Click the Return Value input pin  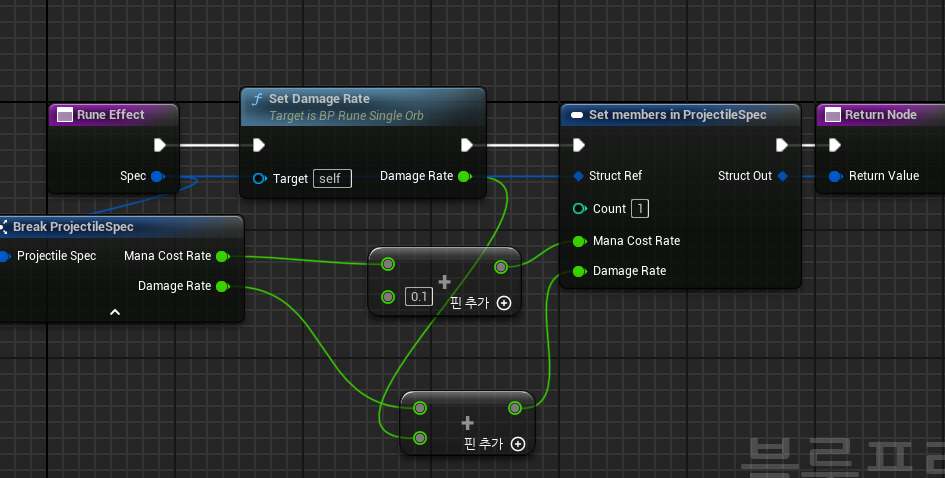pos(835,176)
